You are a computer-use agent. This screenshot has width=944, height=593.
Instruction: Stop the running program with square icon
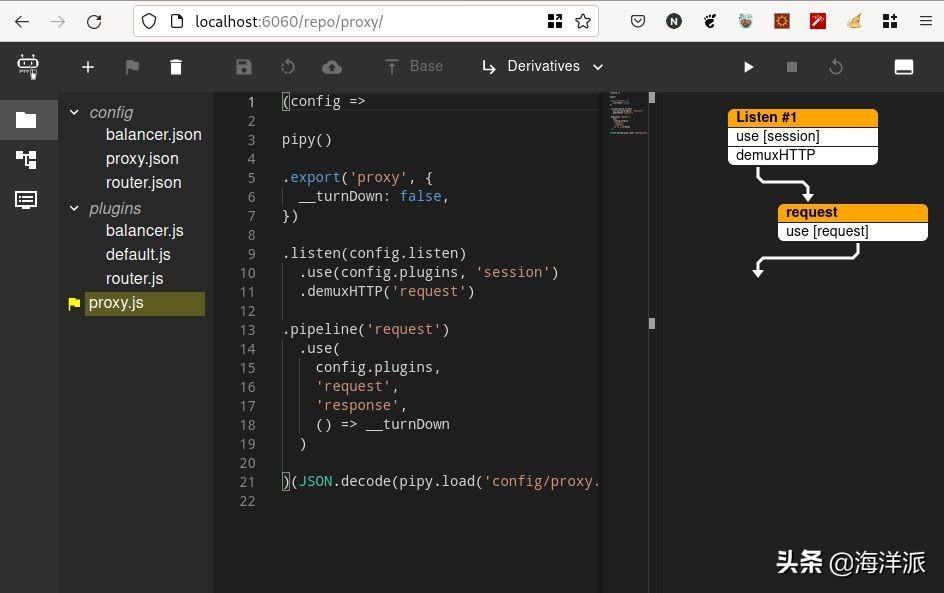[x=792, y=67]
